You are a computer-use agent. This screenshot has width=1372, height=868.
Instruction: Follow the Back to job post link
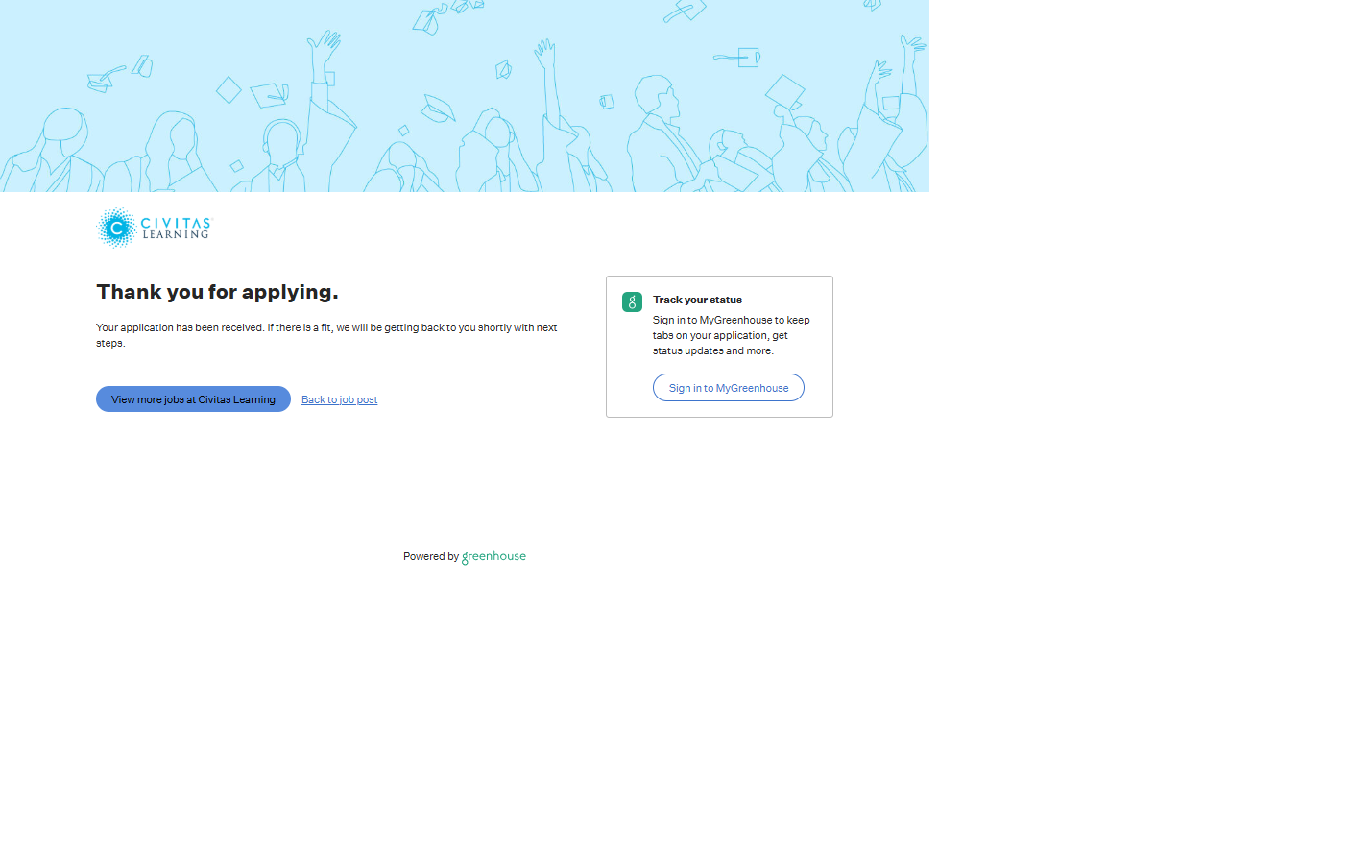[x=339, y=399]
